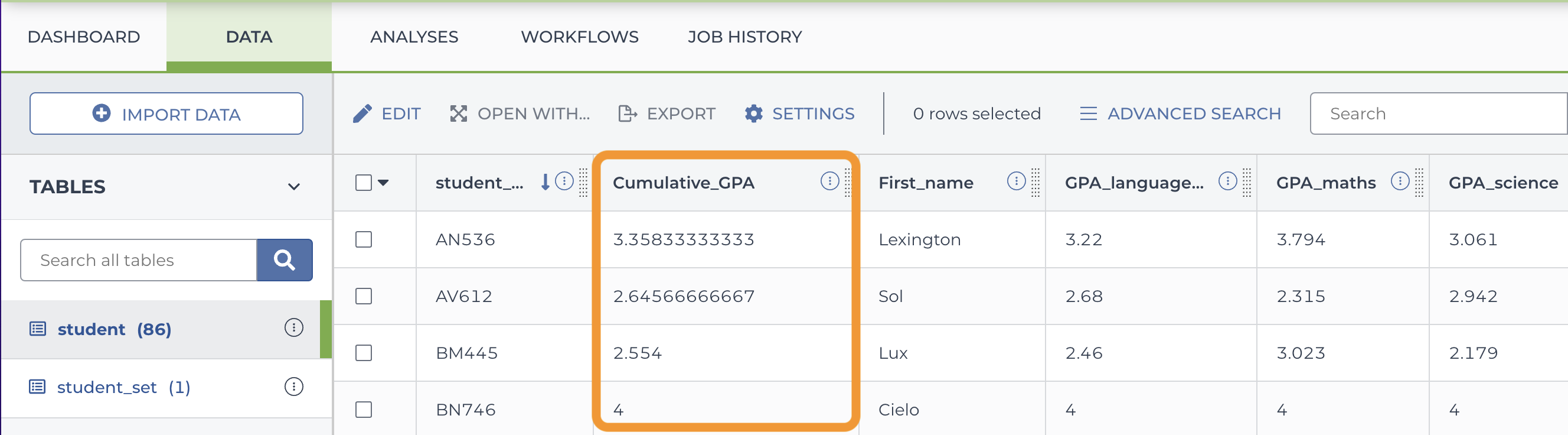Click the student_set table list icon
The image size is (1568, 435).
coord(38,387)
